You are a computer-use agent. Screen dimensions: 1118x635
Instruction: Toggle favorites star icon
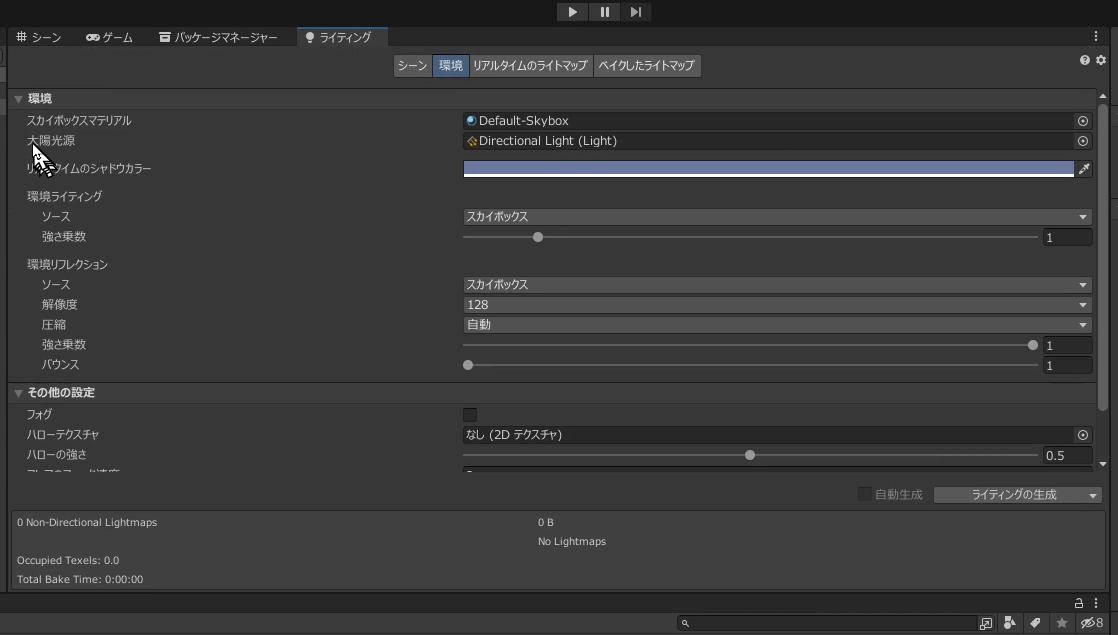(x=1062, y=624)
